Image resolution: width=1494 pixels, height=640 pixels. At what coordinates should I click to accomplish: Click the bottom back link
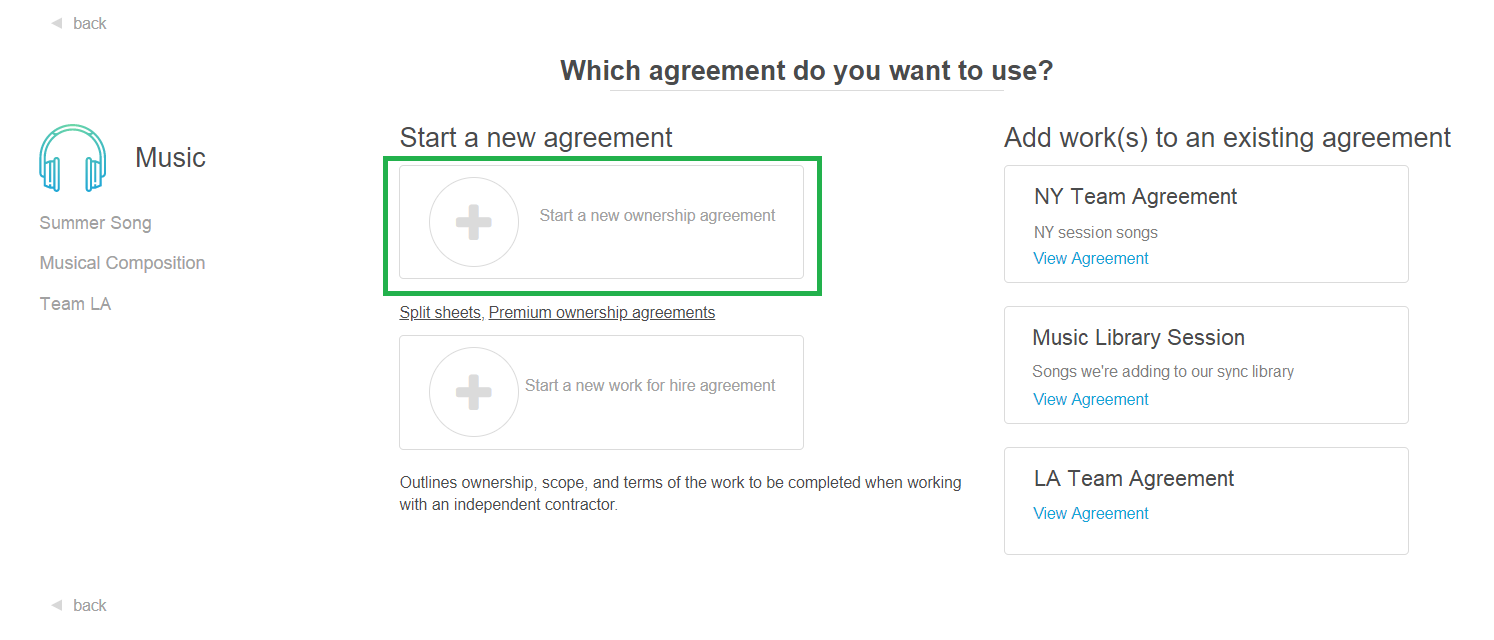point(89,605)
